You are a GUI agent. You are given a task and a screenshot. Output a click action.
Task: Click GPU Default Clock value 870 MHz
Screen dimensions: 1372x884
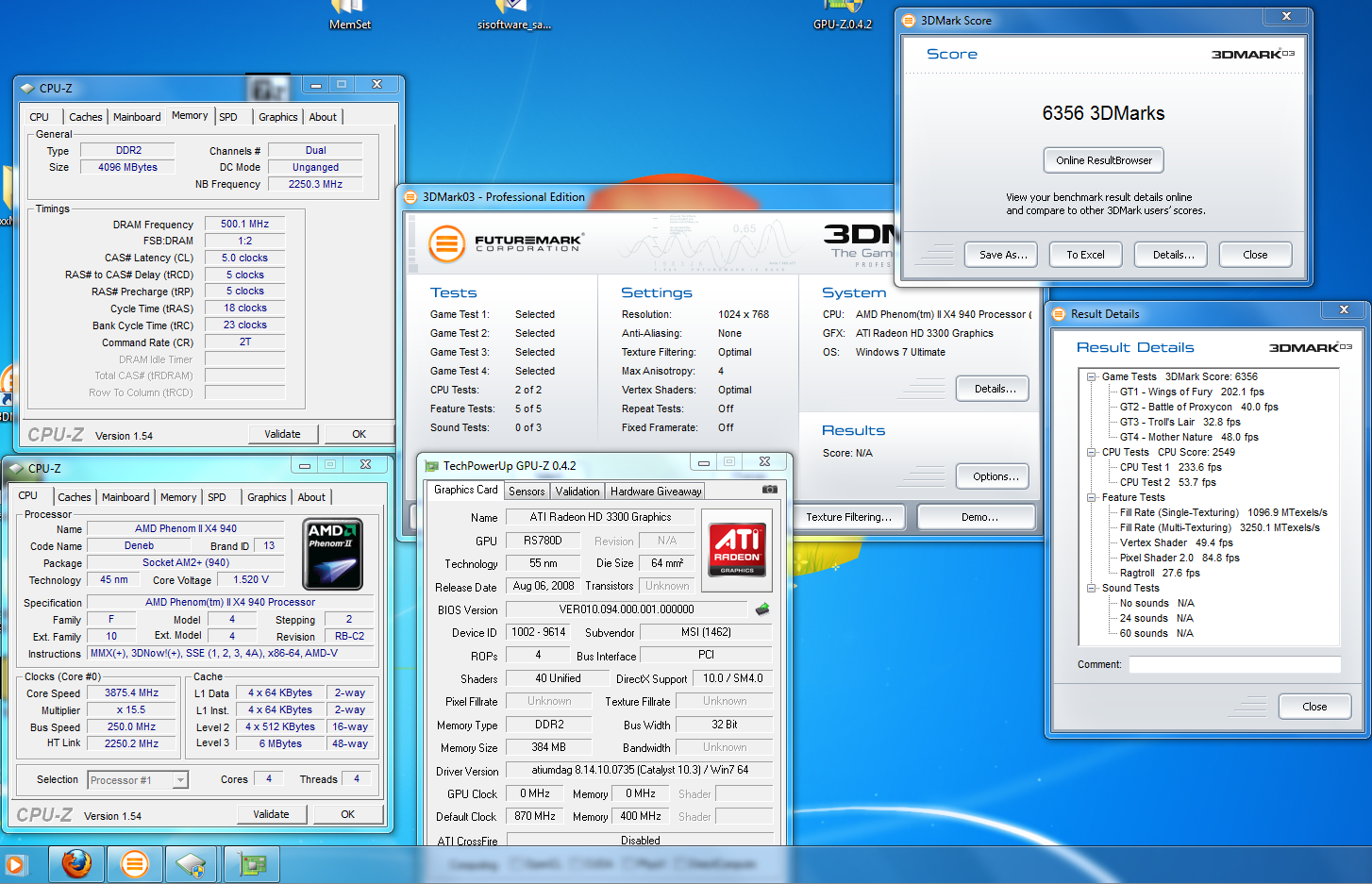tap(535, 816)
